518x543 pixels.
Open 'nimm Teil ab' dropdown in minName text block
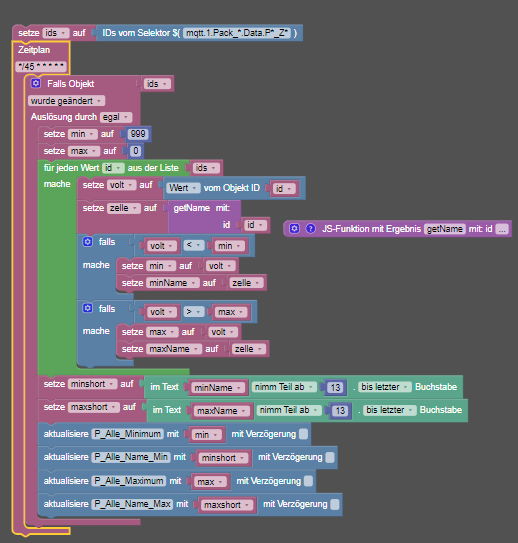(284, 387)
